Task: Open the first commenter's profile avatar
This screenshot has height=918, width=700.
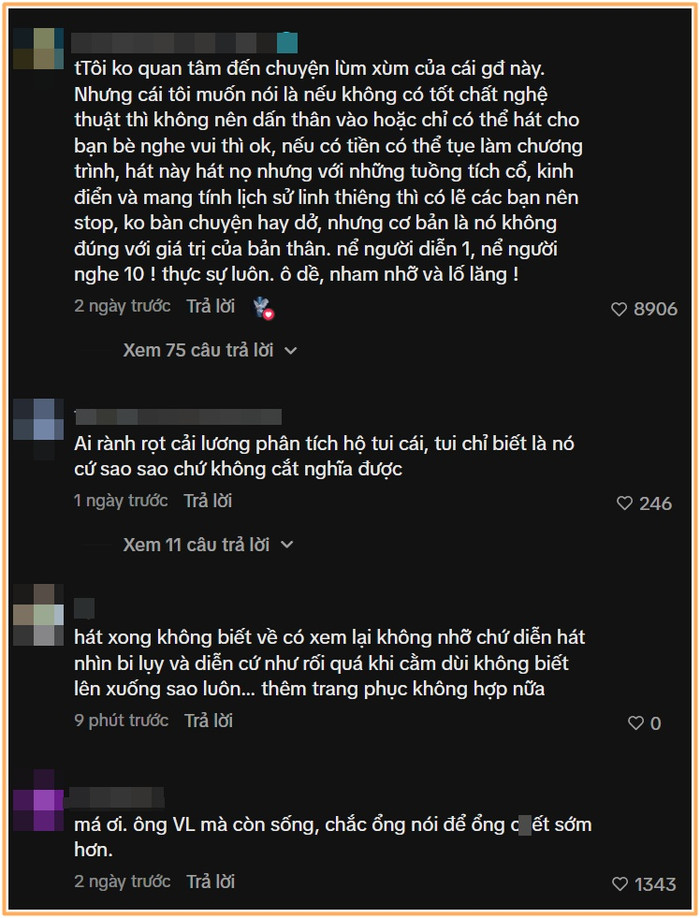Action: point(38,49)
